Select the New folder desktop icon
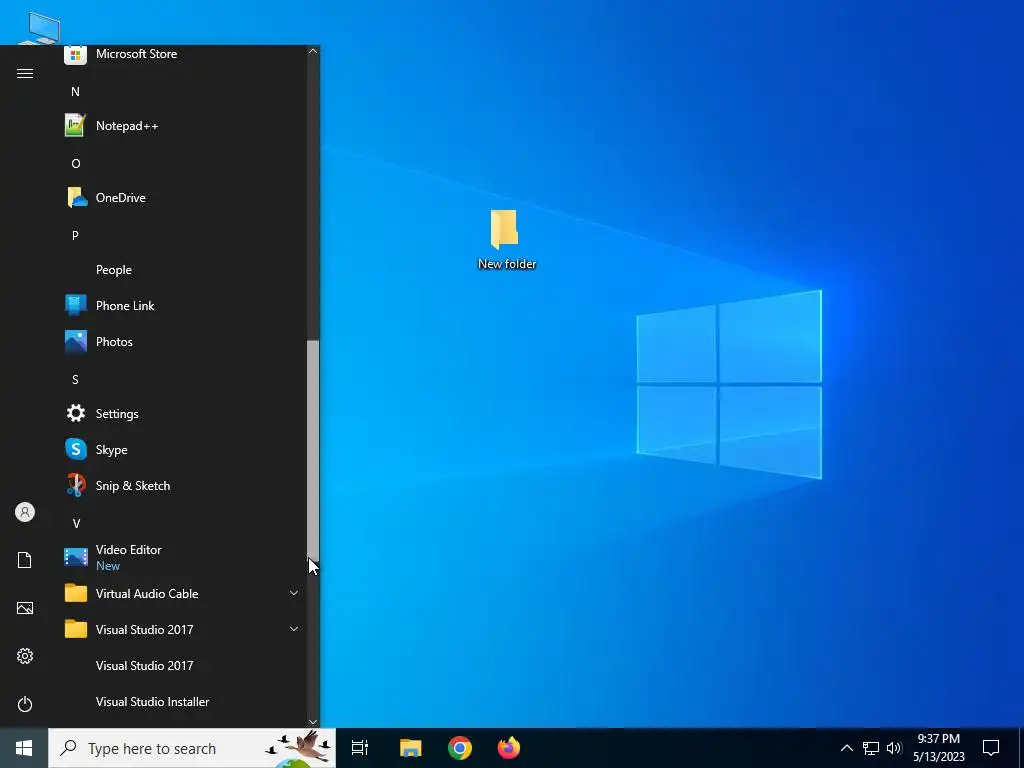The image size is (1024, 768). 506,239
